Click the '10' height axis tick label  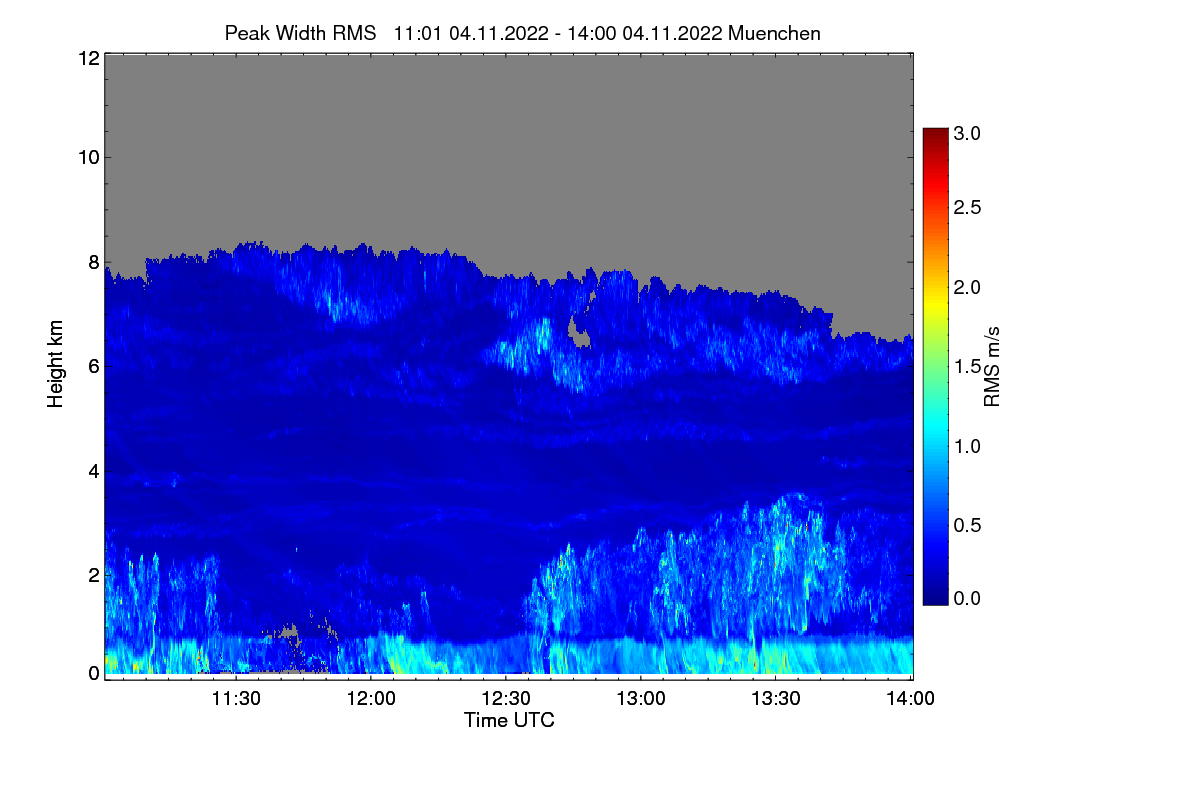pyautogui.click(x=87, y=157)
